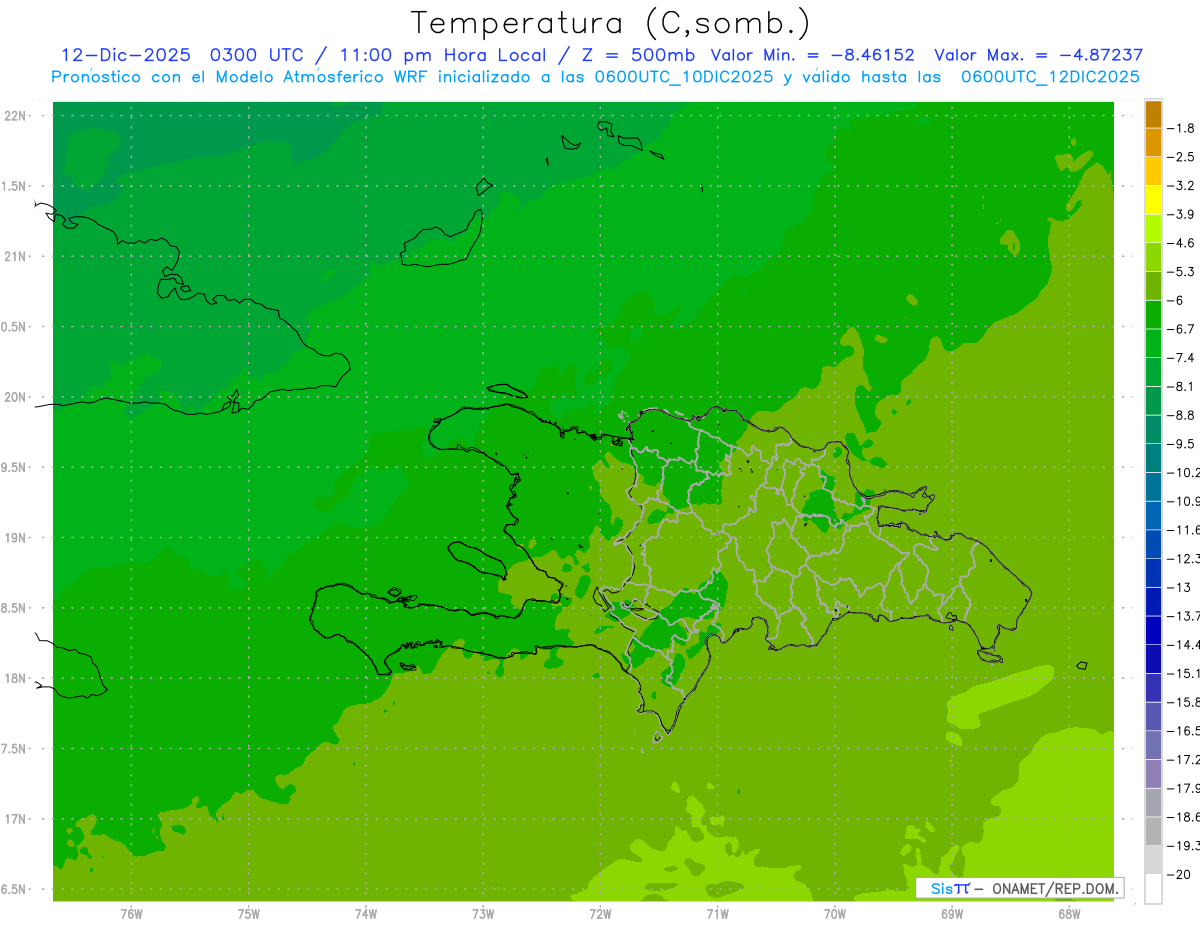Click '11:00 pm Hora Local' text
The image size is (1200, 927).
coord(441,55)
